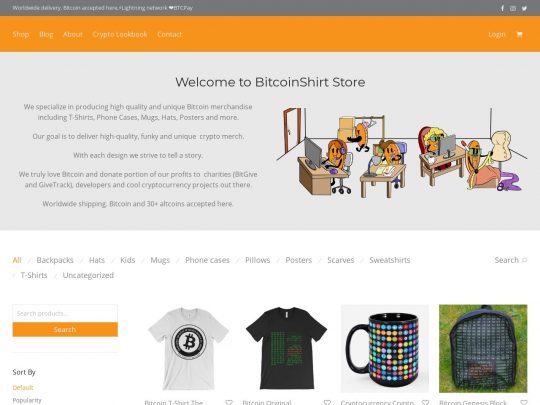Screen dimensions: 540x405
Task: Open the Contact page
Action: click(x=169, y=34)
